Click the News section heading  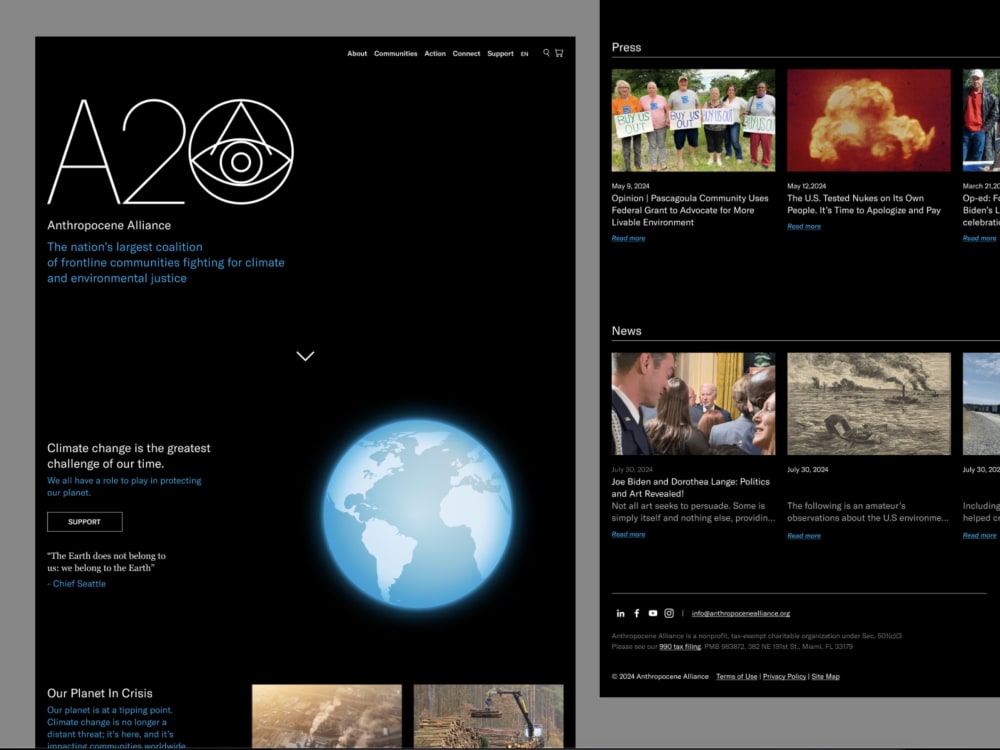pyautogui.click(x=626, y=331)
